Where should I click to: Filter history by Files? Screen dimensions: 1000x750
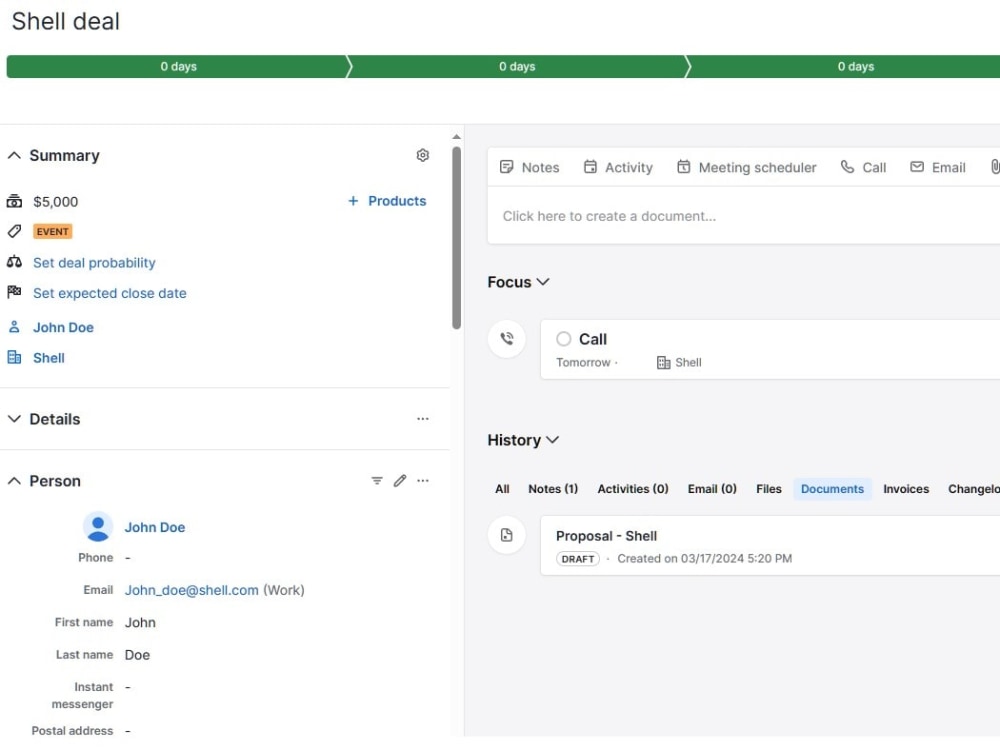click(x=768, y=489)
